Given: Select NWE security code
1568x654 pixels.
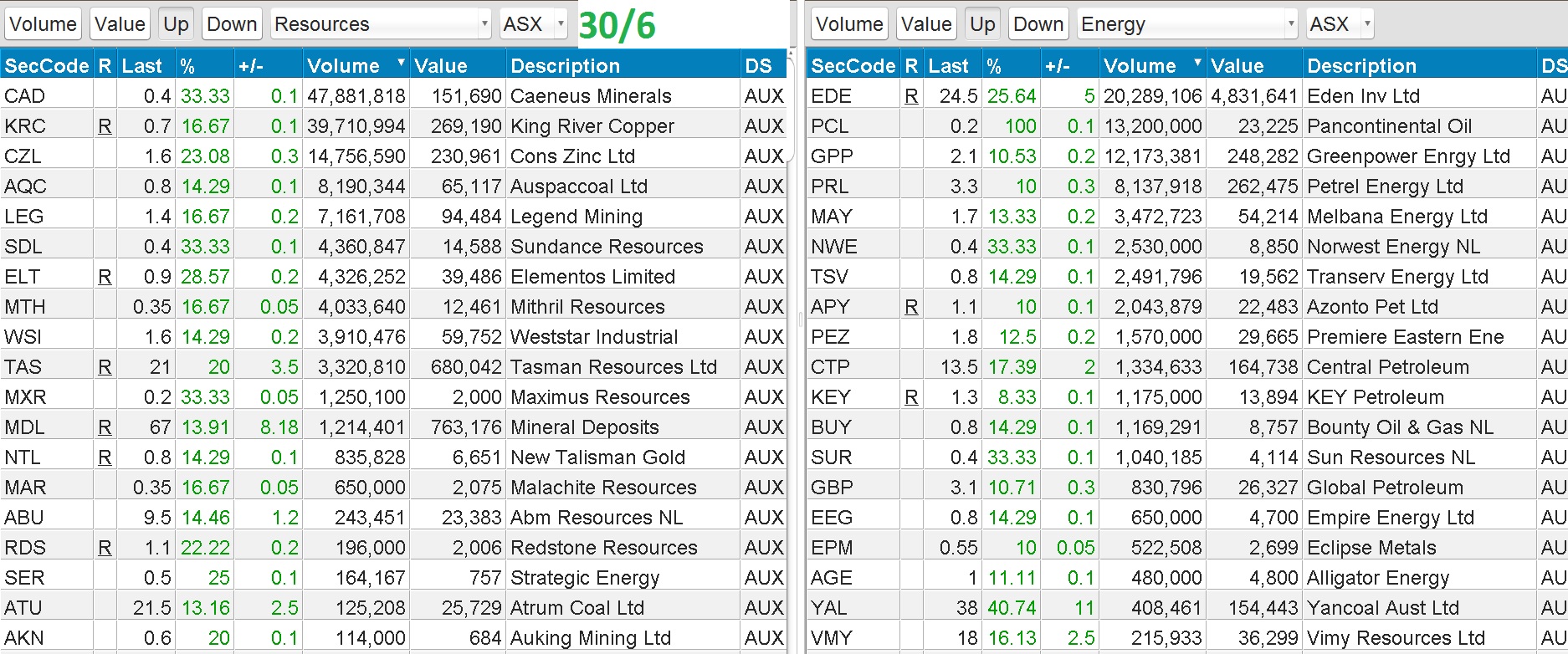Looking at the screenshot, I should click(834, 247).
